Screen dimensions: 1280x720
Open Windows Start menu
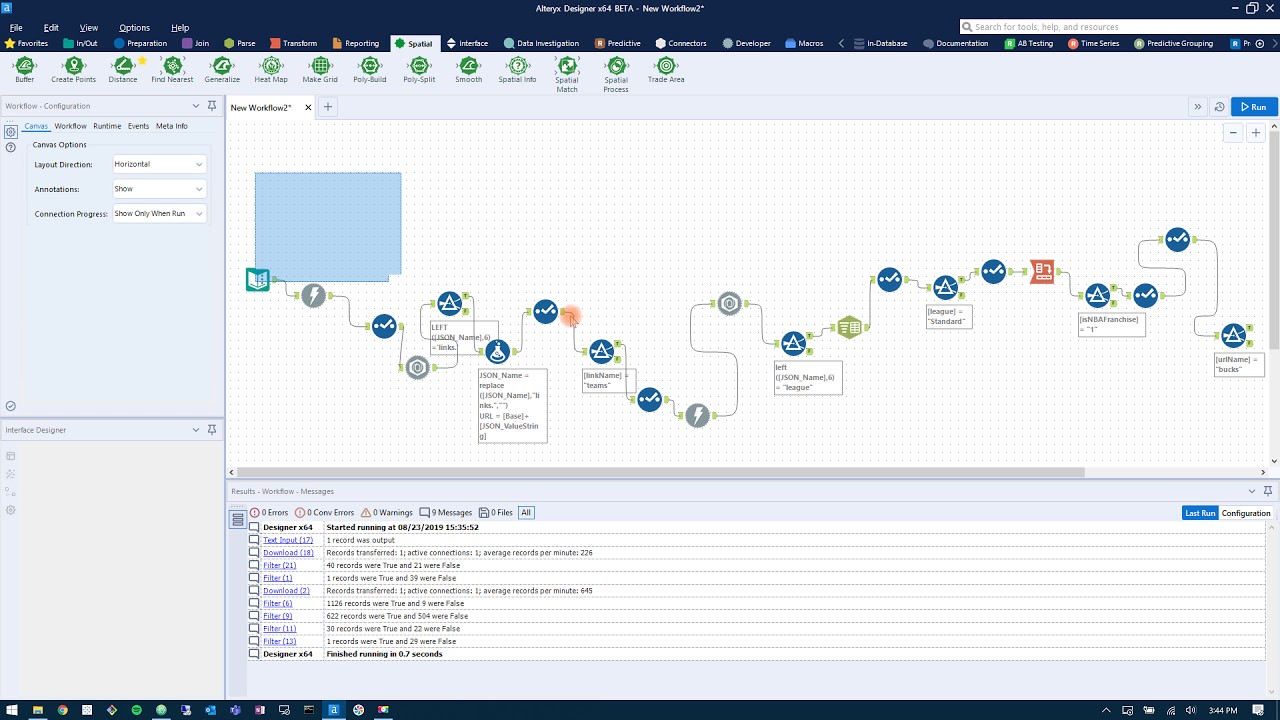point(12,710)
